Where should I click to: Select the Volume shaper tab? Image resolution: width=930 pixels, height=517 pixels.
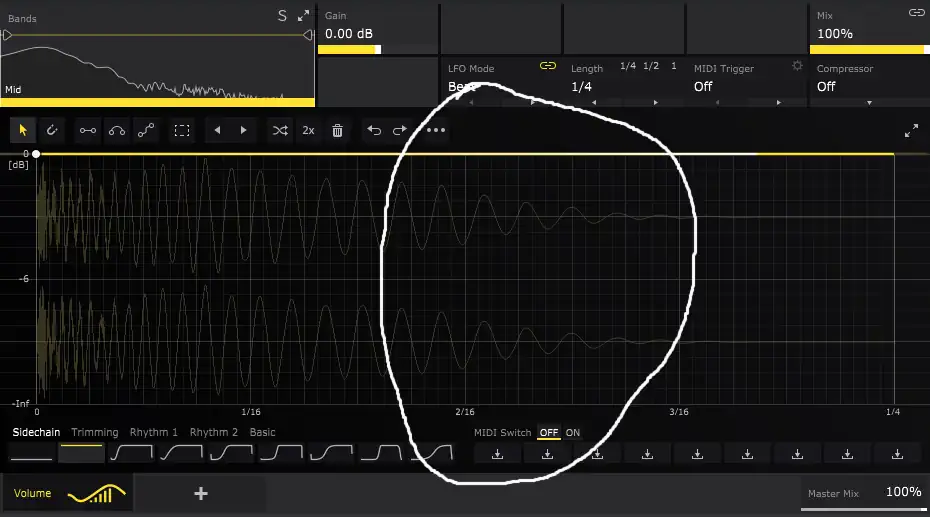click(67, 493)
